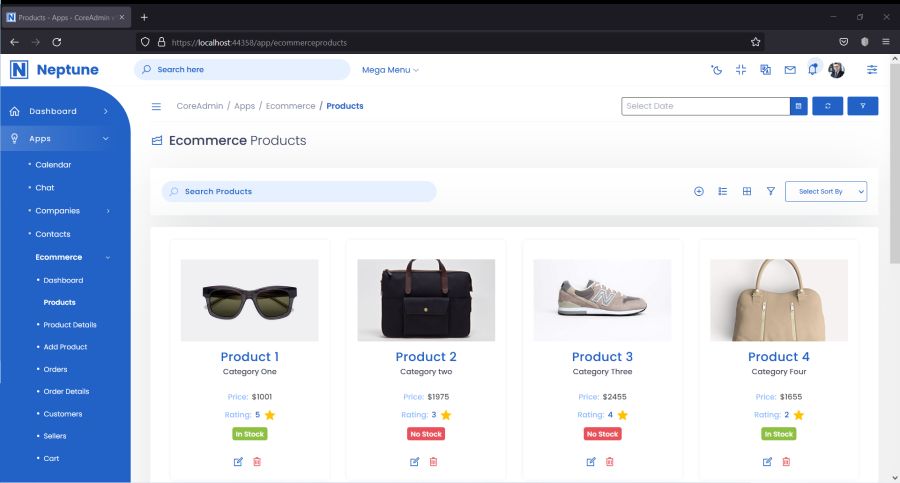Open the user profile avatar
Image resolution: width=900 pixels, height=483 pixels.
[x=836, y=70]
